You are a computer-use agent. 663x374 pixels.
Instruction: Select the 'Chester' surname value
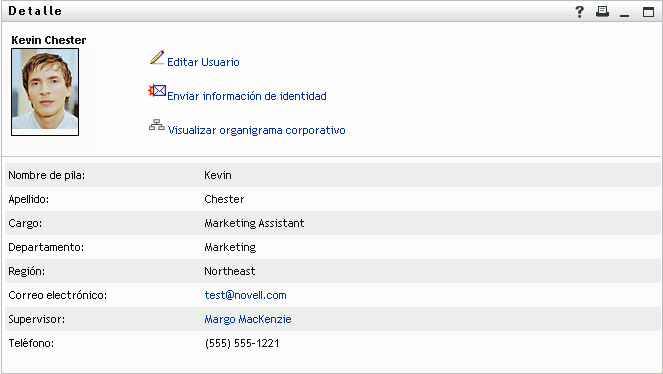(224, 199)
